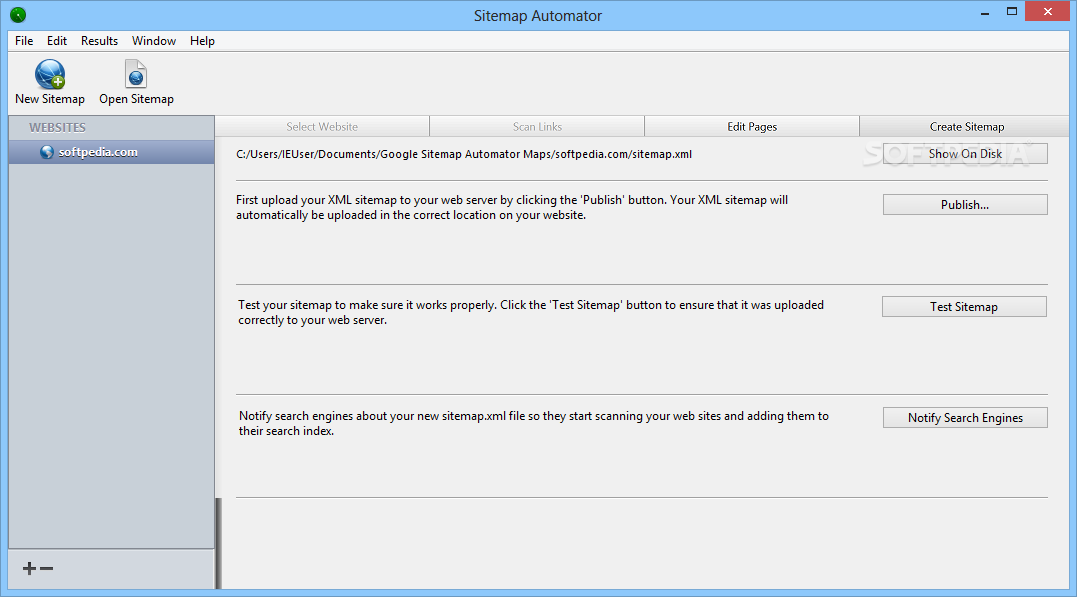The height and width of the screenshot is (597, 1077).
Task: Click the globe icon beside softpedia.com
Action: click(47, 153)
